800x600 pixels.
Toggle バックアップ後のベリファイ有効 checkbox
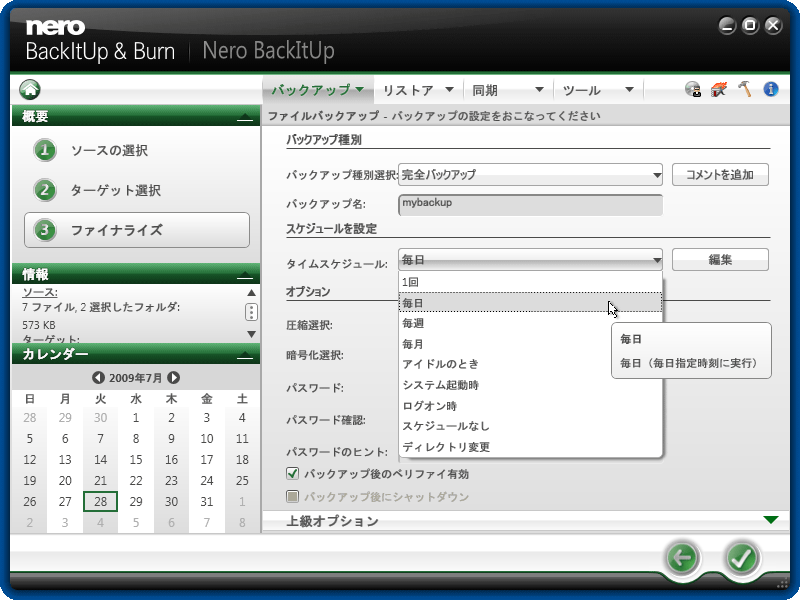pyautogui.click(x=292, y=474)
